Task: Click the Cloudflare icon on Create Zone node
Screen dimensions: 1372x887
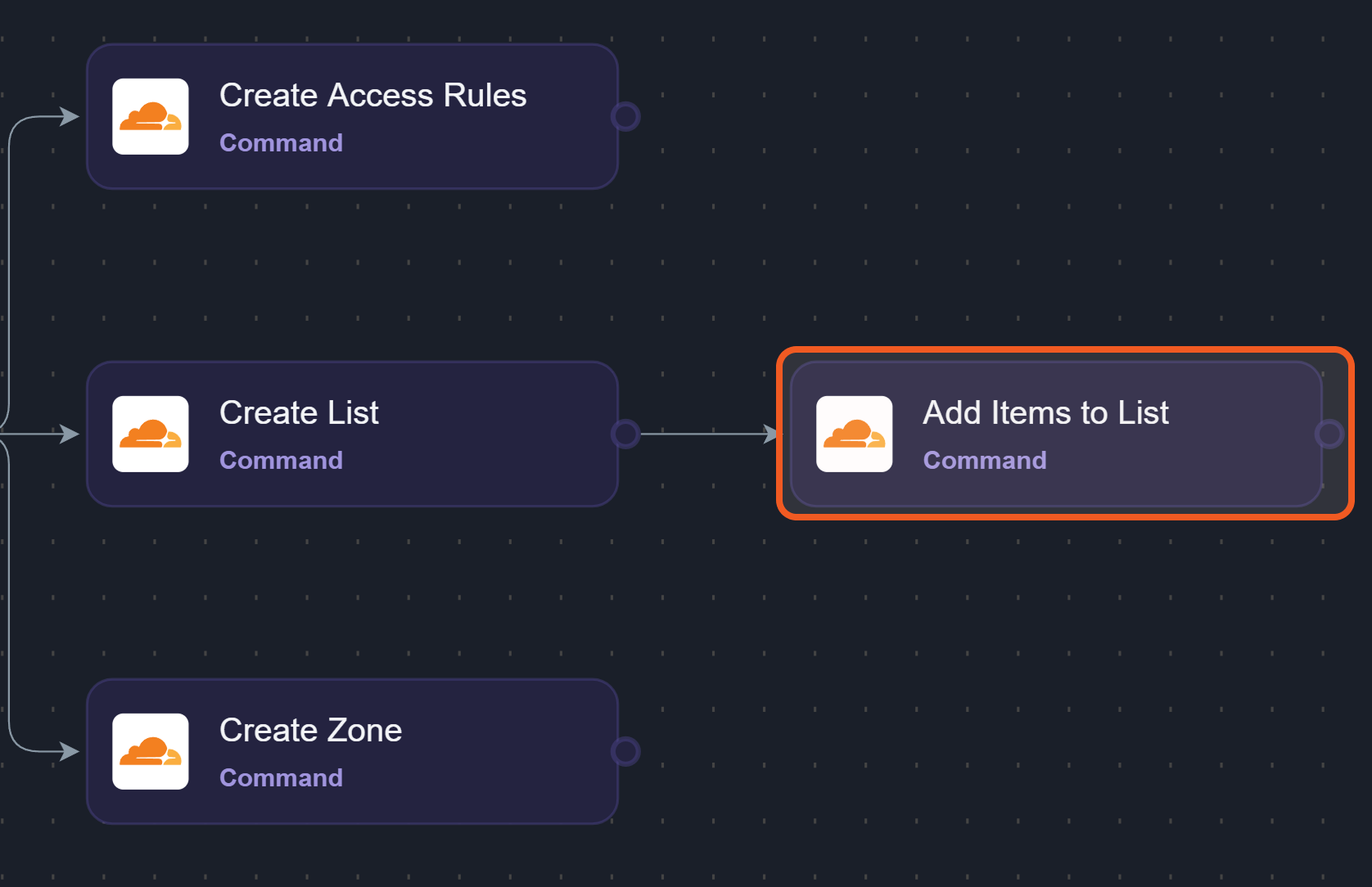Action: (x=151, y=751)
